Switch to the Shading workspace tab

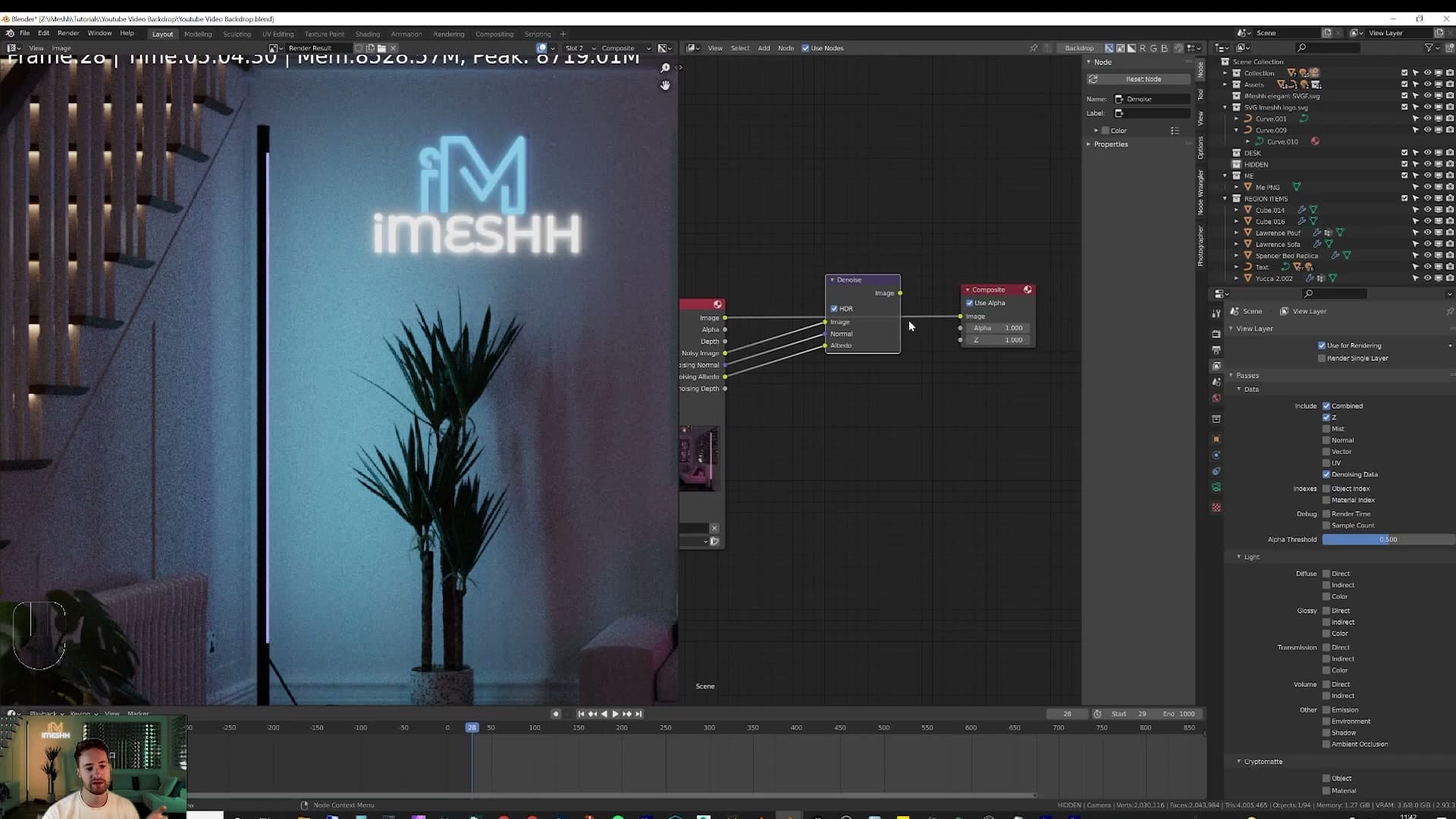click(368, 34)
